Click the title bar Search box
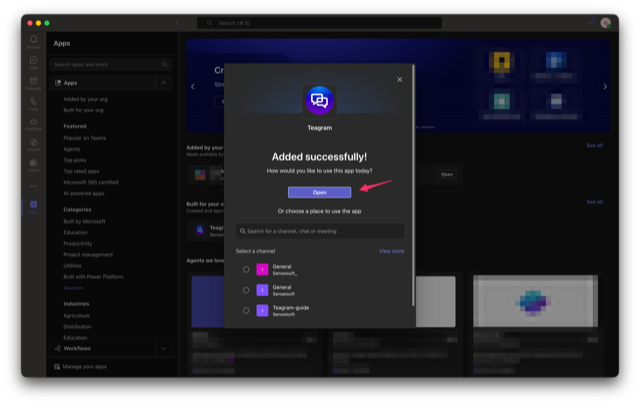Screen dimensions: 640x405 [319, 23]
